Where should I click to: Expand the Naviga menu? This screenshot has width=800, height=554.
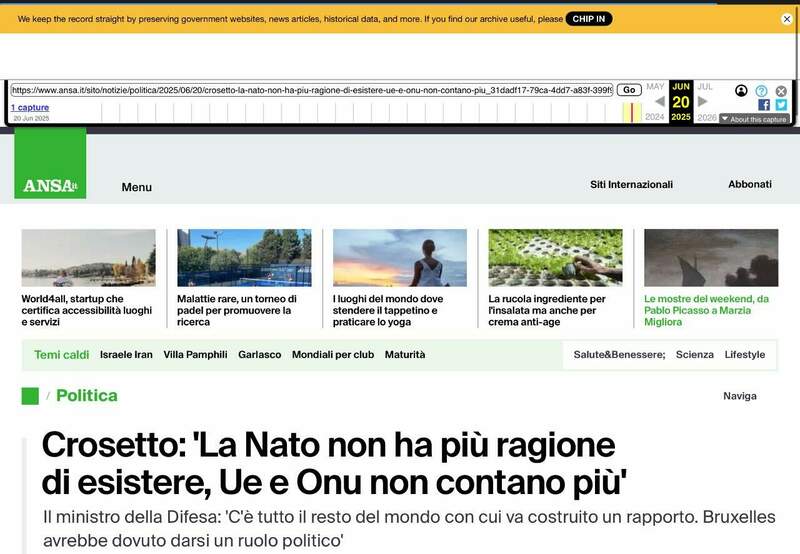[740, 396]
